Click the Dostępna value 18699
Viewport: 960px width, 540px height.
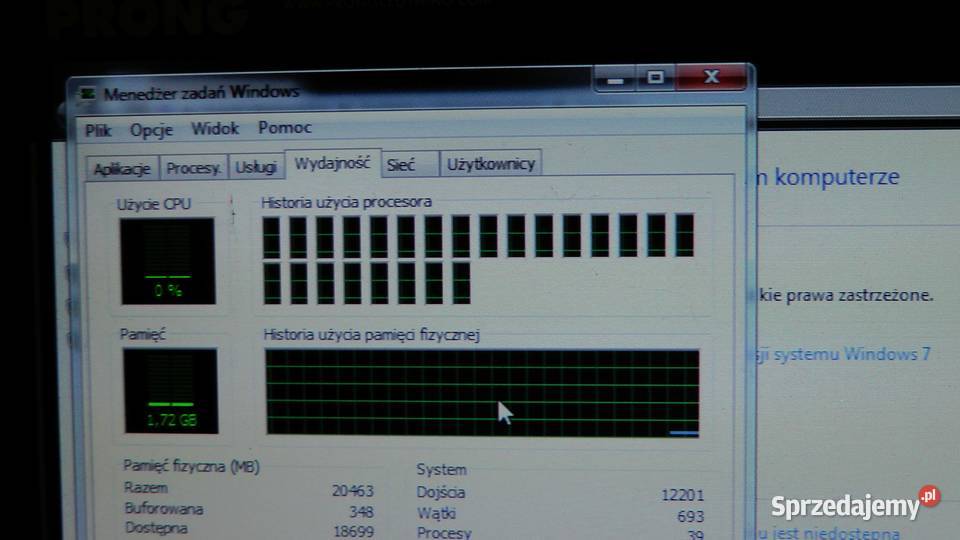pos(353,531)
